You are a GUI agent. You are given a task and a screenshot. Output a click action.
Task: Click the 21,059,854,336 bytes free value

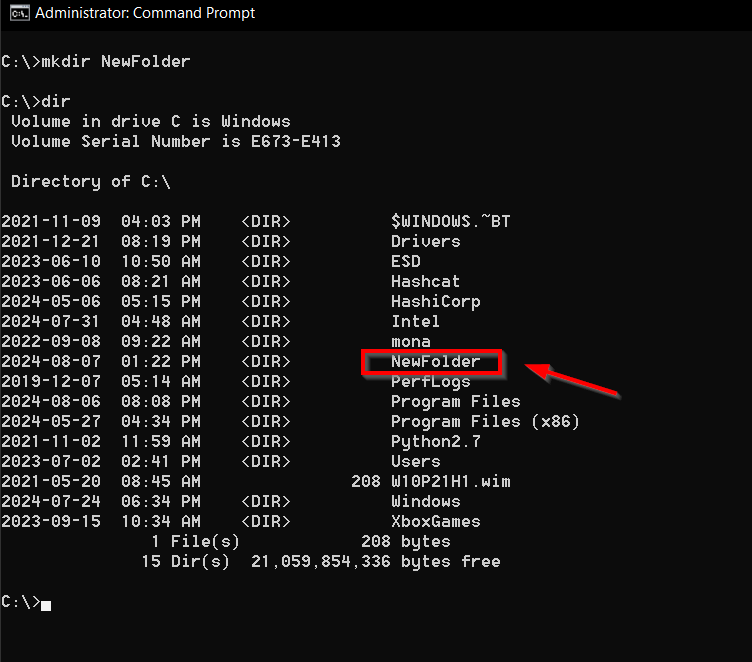pos(376,562)
